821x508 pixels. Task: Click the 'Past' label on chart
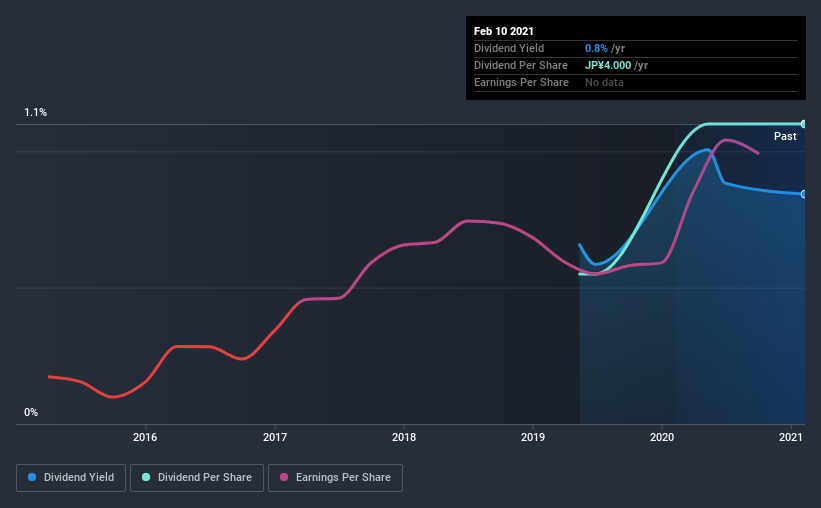[785, 137]
